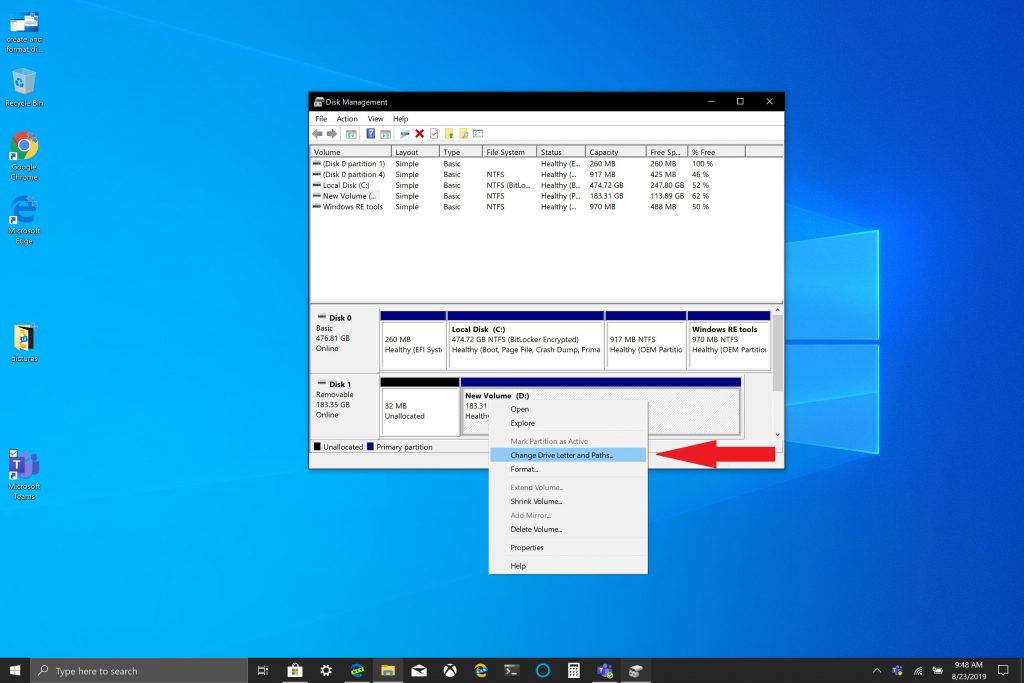Show hidden system tray icons
Screen dimensions: 1024x683
[x=877, y=671]
